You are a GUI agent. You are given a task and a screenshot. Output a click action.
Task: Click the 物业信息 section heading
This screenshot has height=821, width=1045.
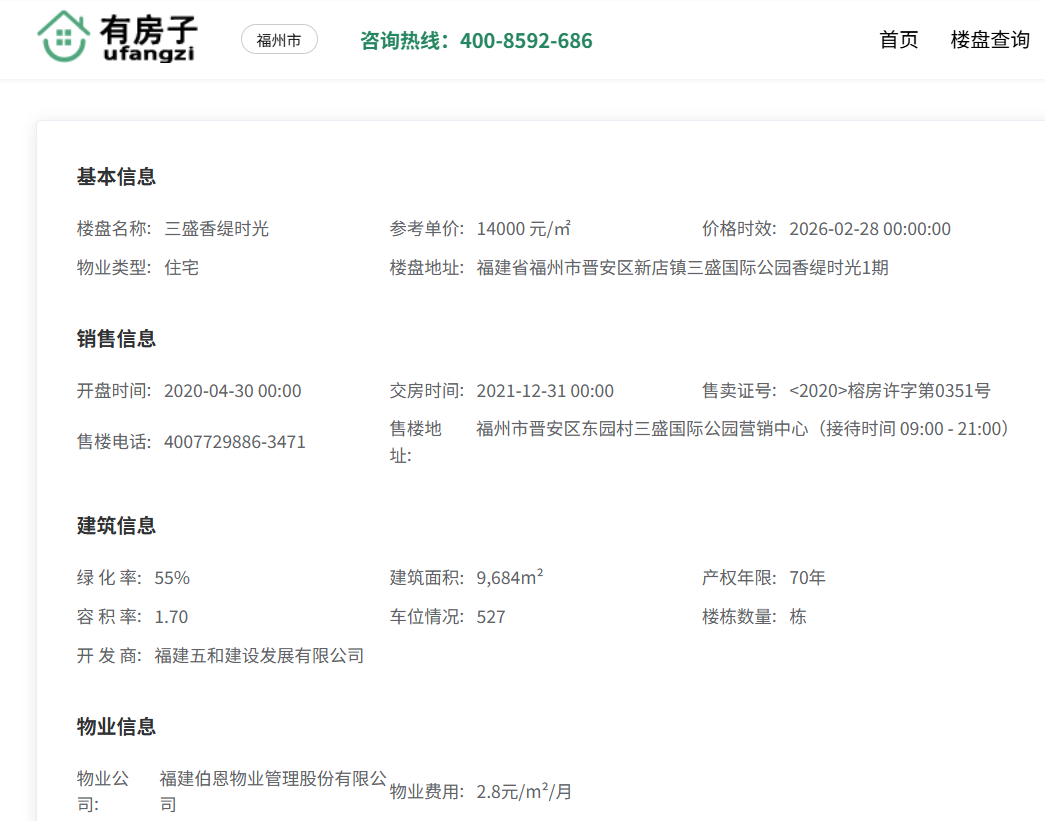(117, 727)
